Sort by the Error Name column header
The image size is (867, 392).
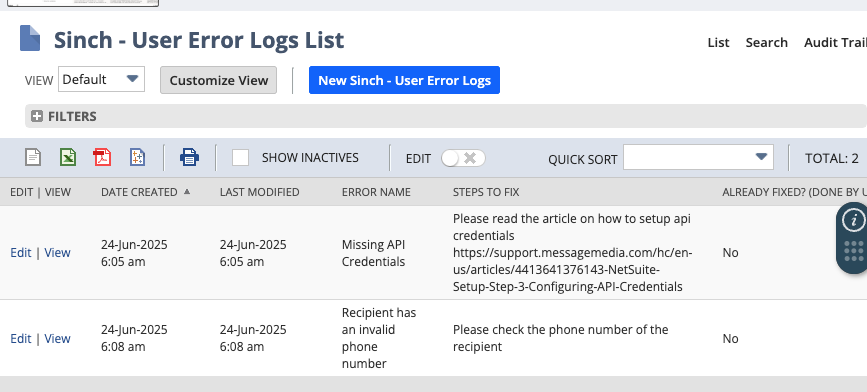pyautogui.click(x=376, y=192)
